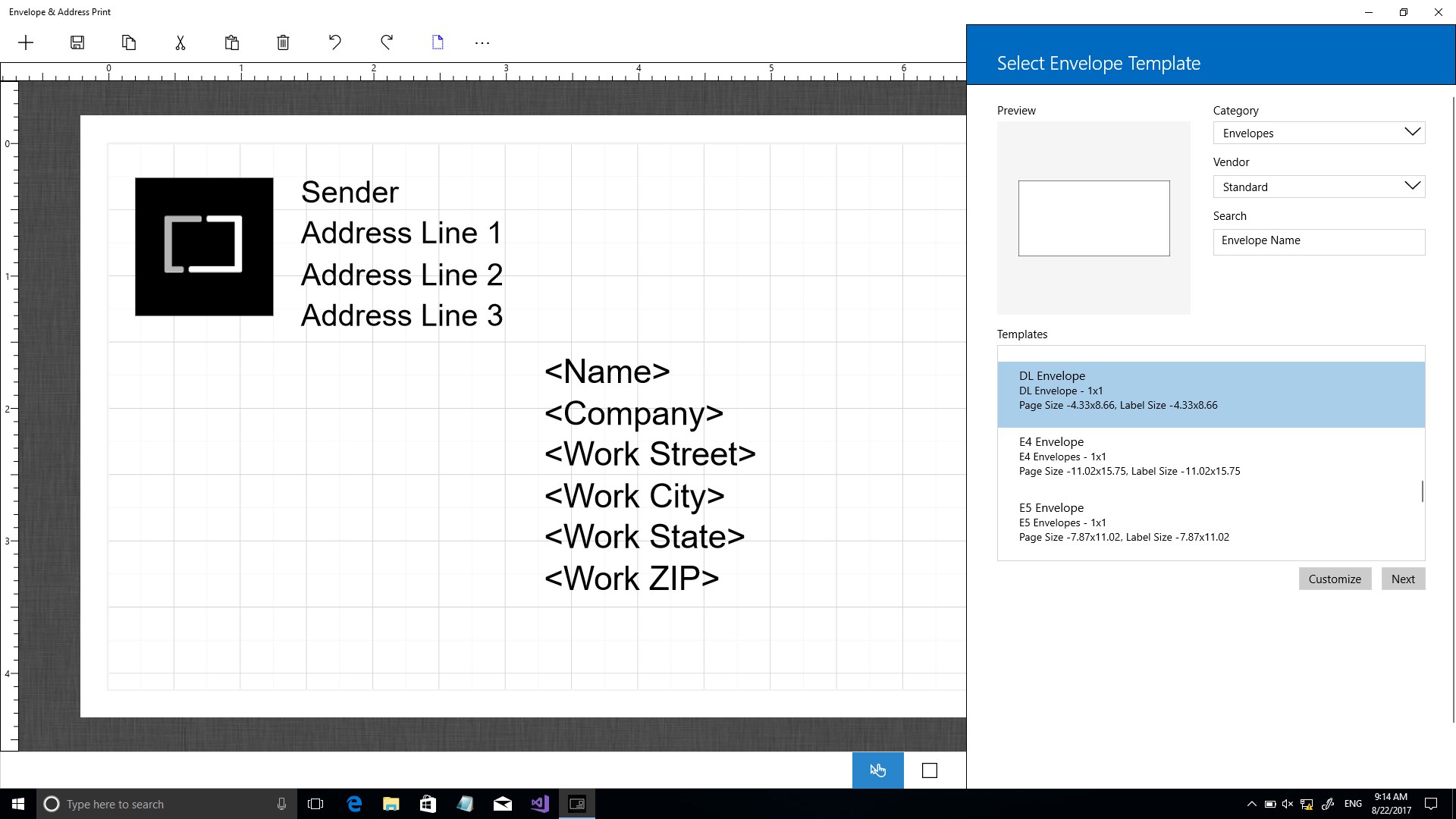Click the Templates list scrollbar thumb

1422,491
